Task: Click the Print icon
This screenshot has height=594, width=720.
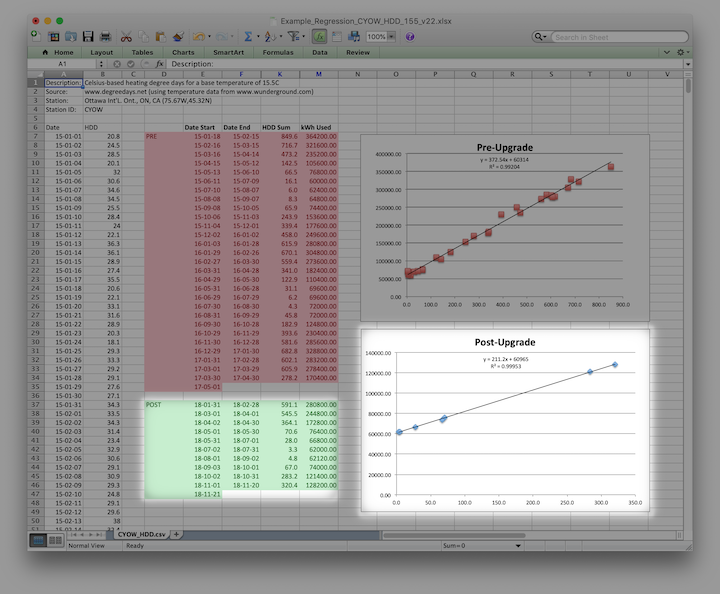Action: tap(106, 37)
